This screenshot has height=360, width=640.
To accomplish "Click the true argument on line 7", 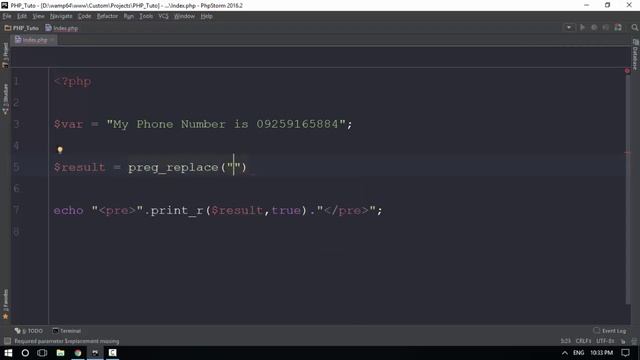I will tap(286, 211).
